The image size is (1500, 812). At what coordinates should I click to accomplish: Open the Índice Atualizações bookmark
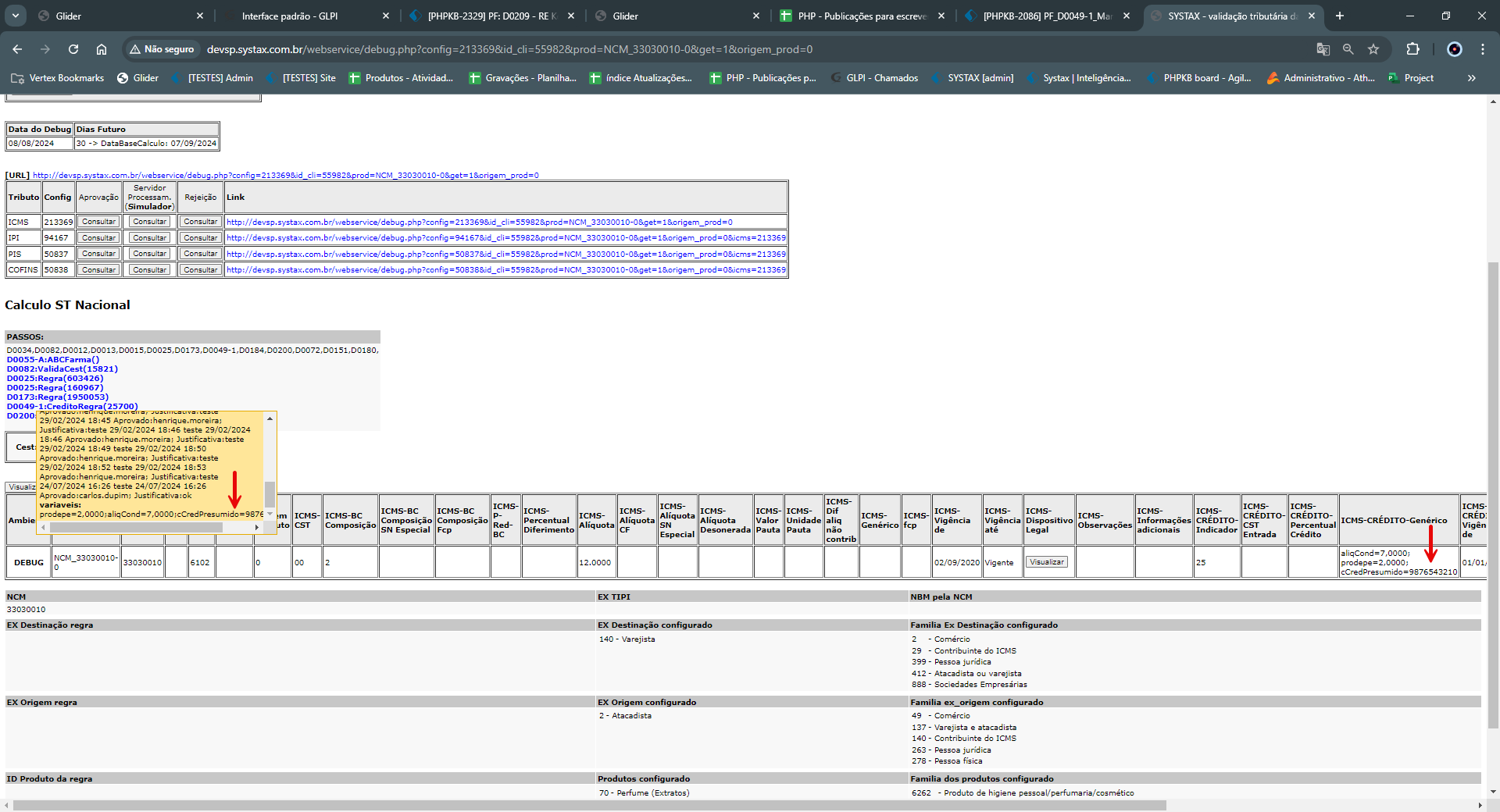641,78
